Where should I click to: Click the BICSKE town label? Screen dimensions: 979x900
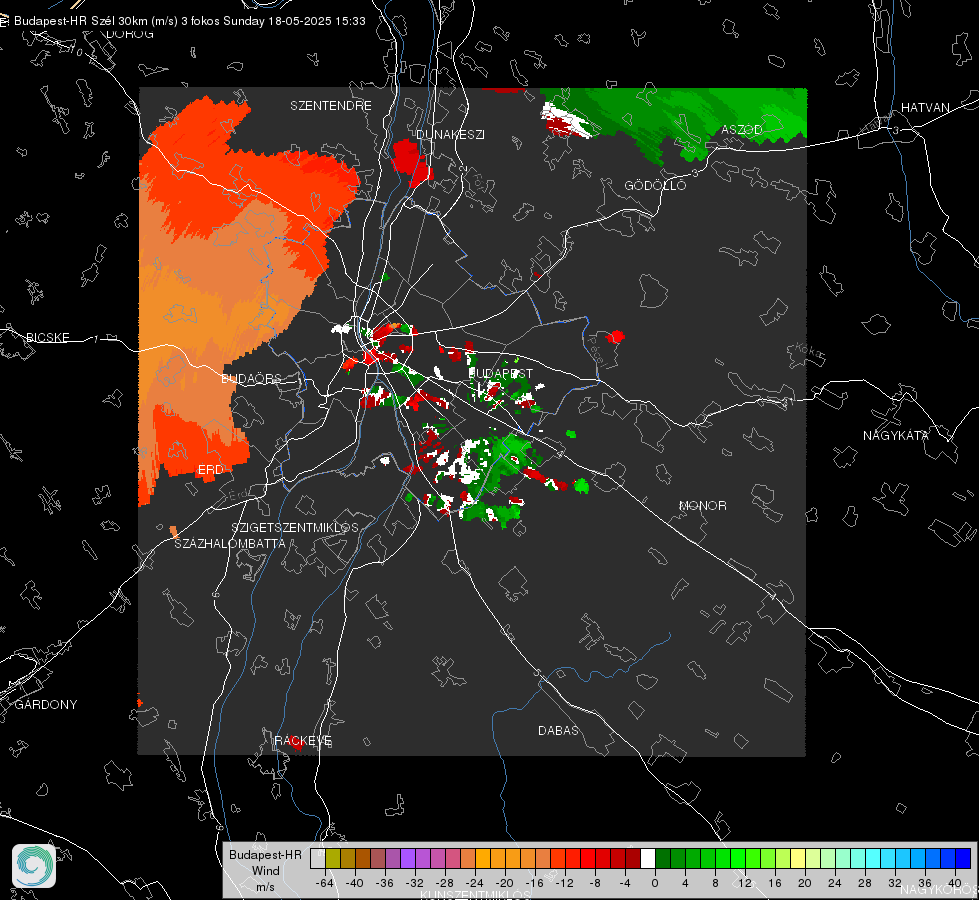tap(48, 337)
